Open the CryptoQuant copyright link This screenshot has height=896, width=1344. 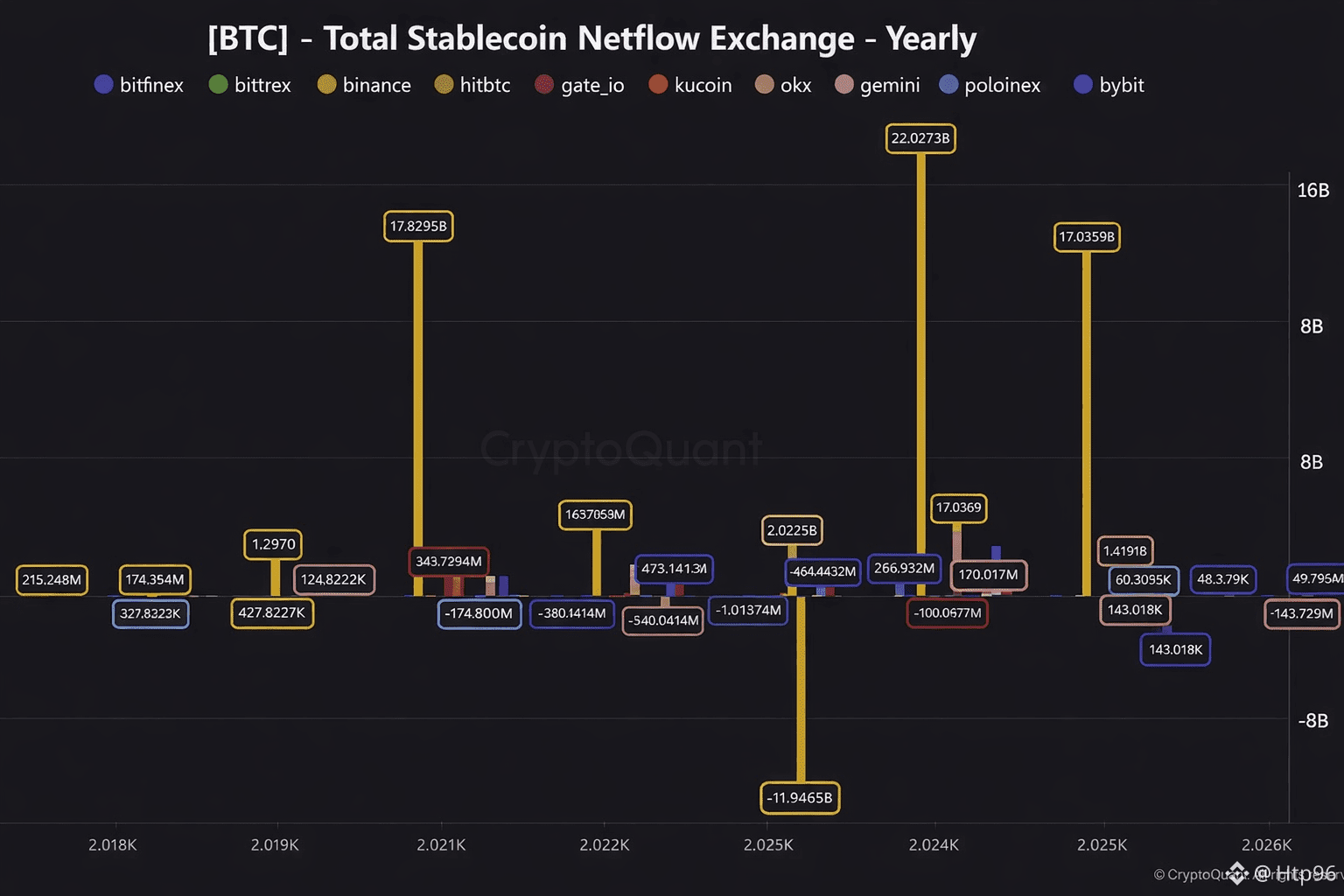click(1194, 875)
